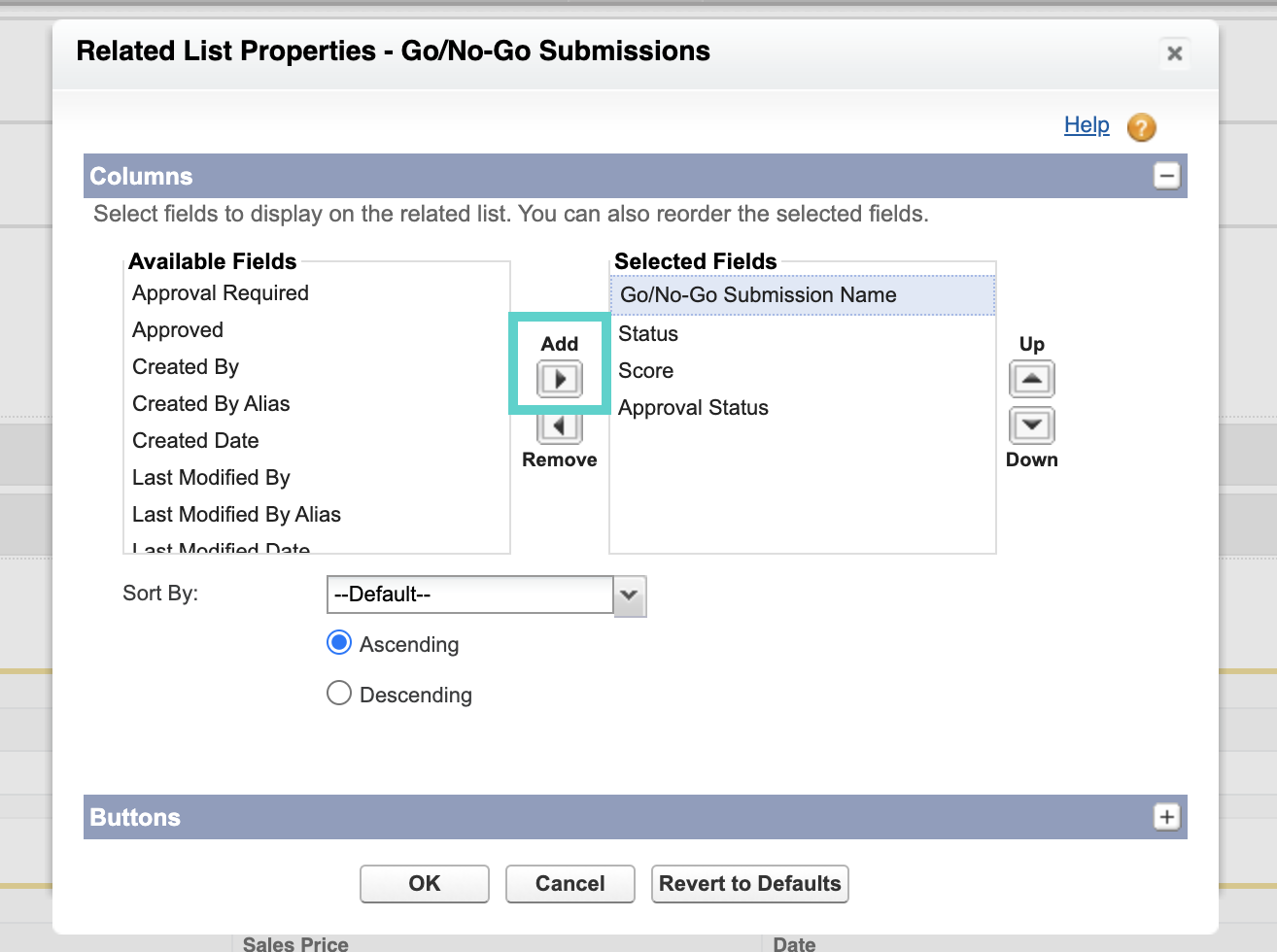Select Created By in Available Fields
The height and width of the screenshot is (952, 1277).
[317, 367]
